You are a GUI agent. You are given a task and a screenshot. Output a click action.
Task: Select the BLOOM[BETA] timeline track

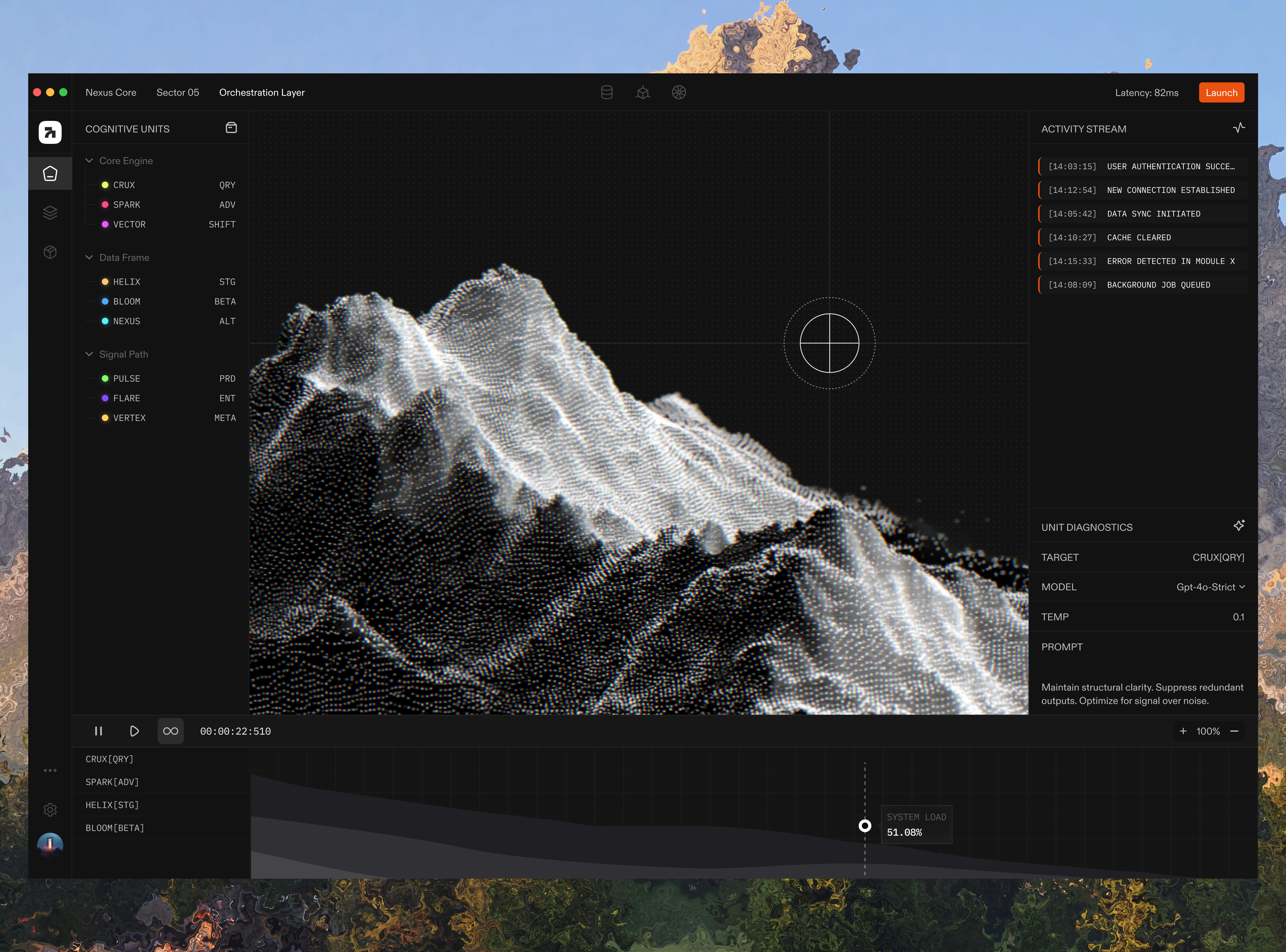(x=161, y=828)
